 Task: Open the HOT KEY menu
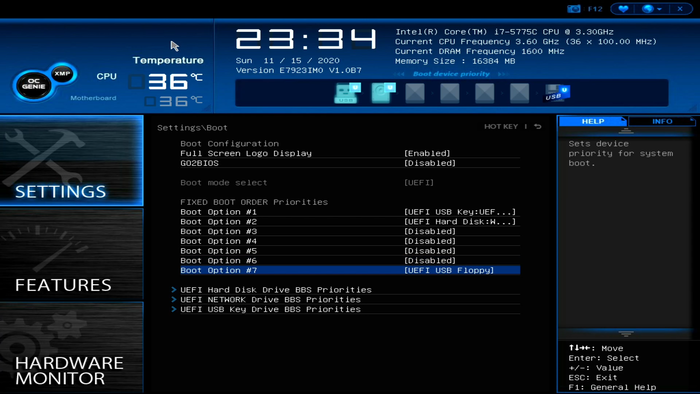tap(501, 127)
